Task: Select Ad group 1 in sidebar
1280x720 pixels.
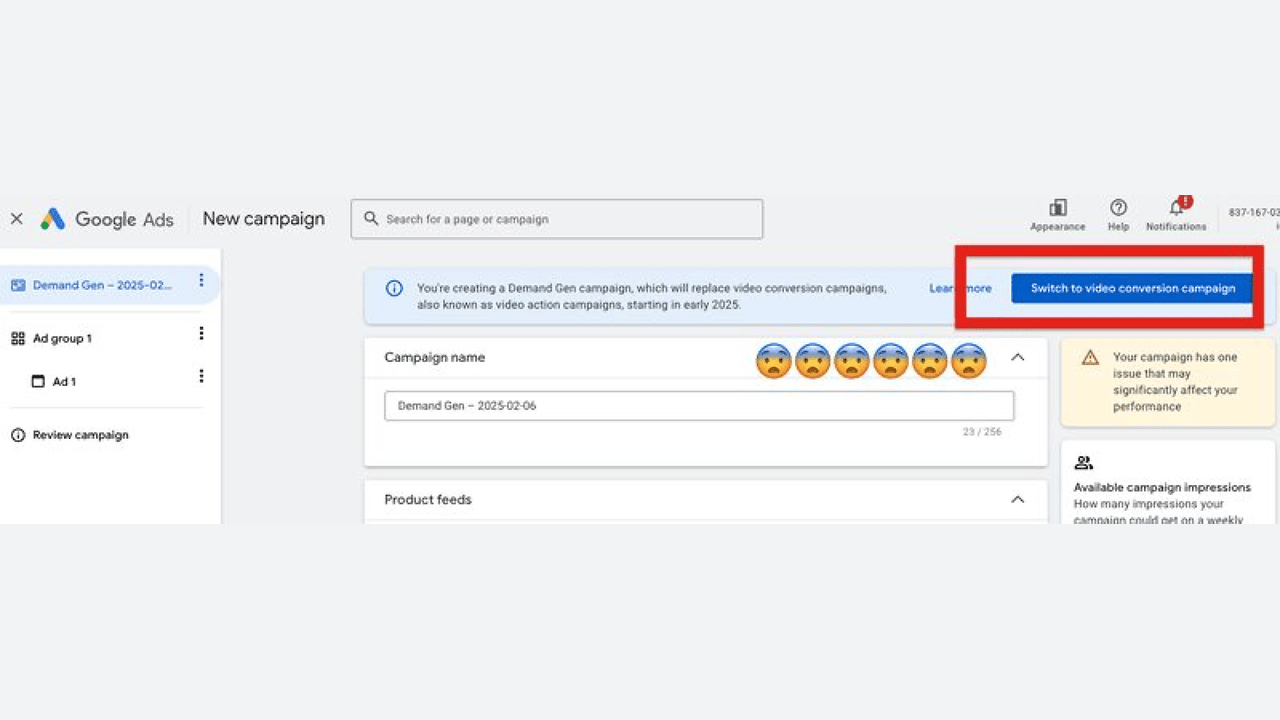Action: click(x=62, y=339)
